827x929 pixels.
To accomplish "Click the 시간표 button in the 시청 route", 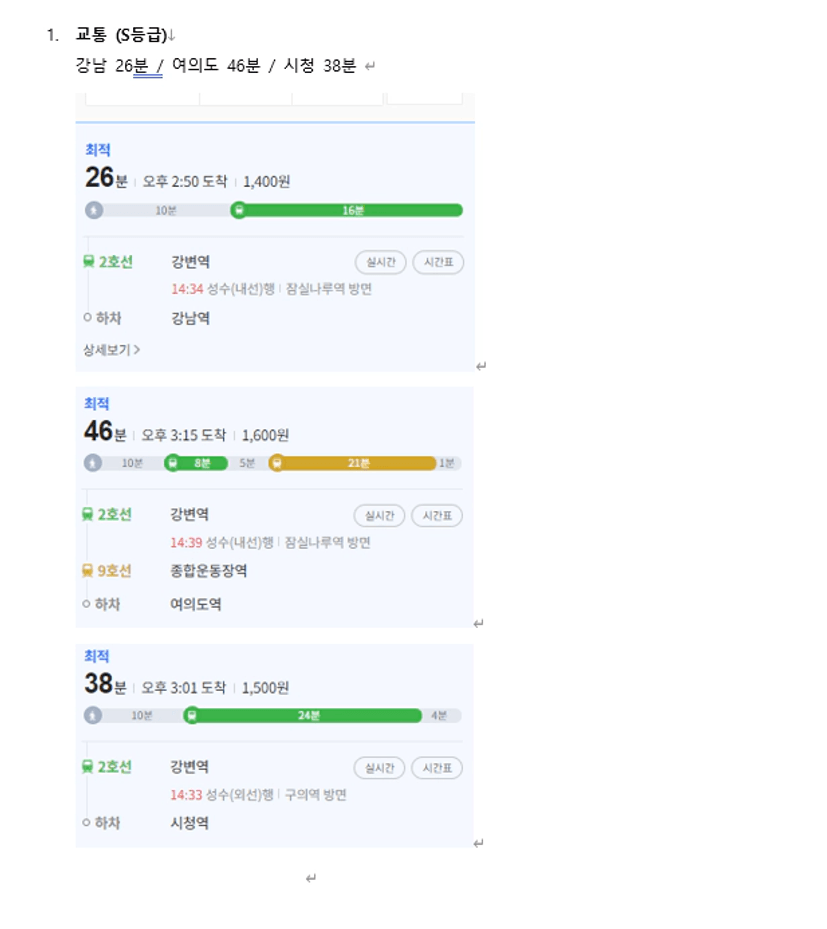I will click(x=437, y=768).
